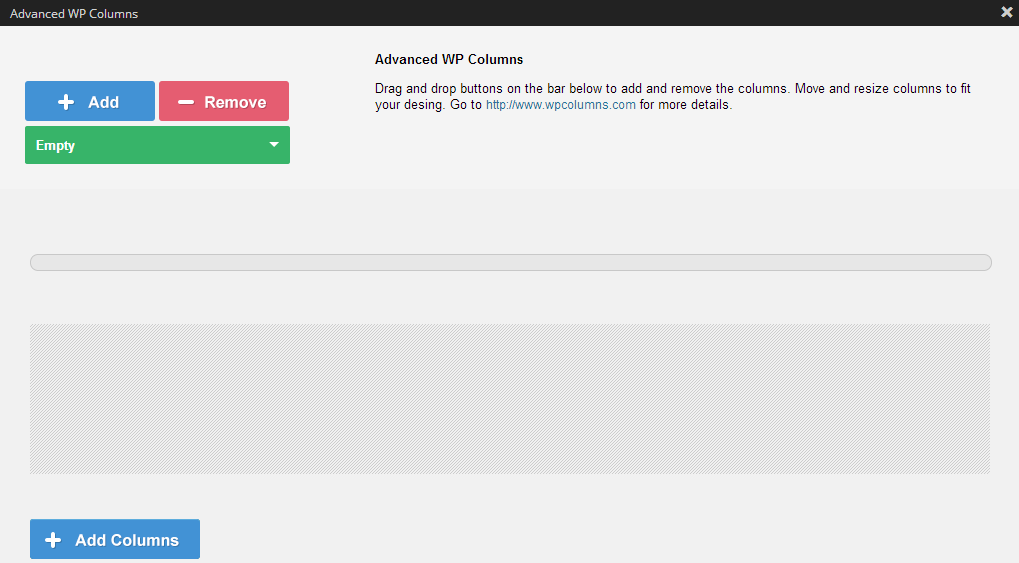
Task: Open the Empty template selector by its label
Action: coord(55,145)
